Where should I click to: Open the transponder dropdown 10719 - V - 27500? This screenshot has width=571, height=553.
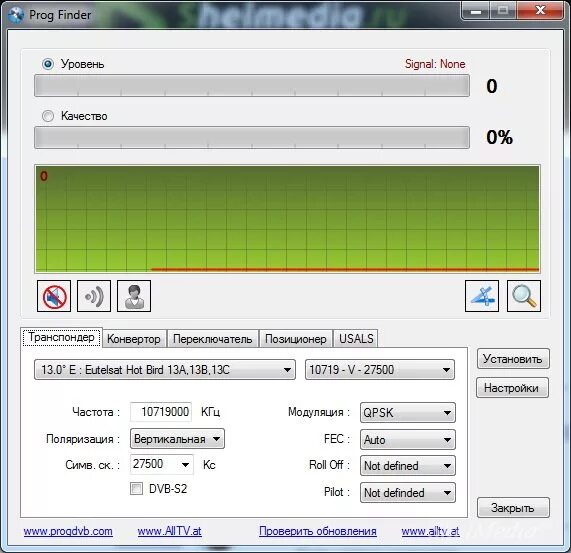coord(380,370)
